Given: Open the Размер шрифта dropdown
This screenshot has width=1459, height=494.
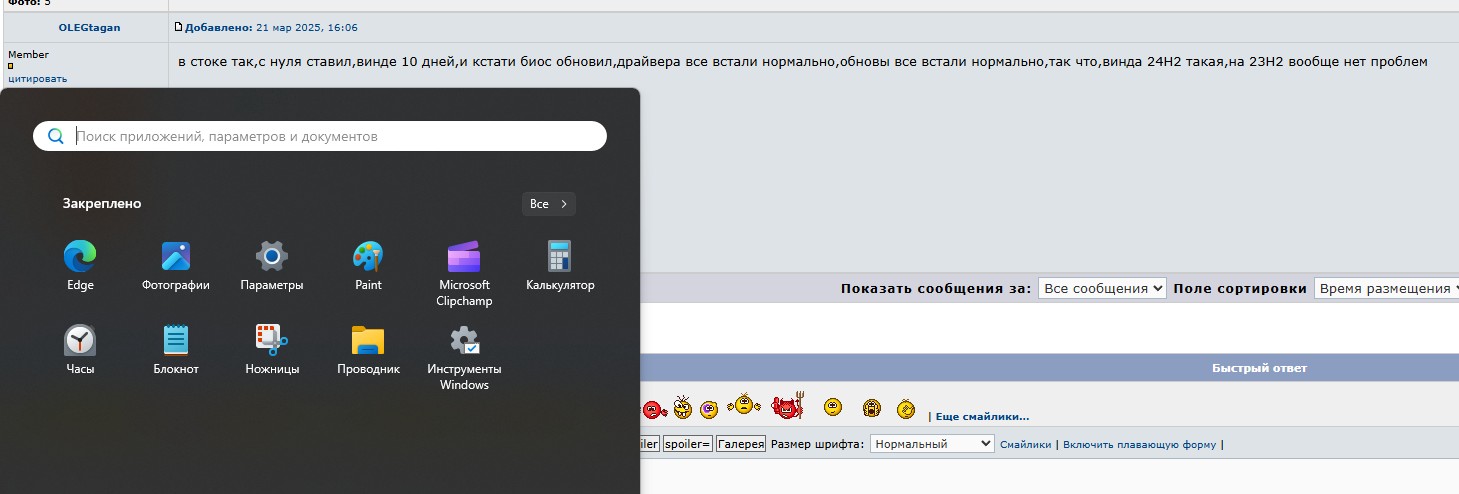Looking at the screenshot, I should (x=932, y=444).
